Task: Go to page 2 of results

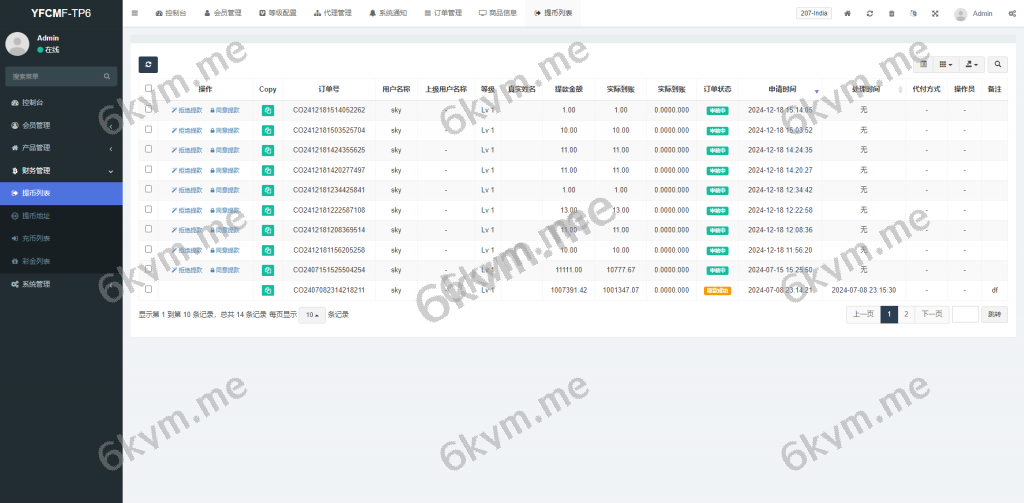Action: (906, 314)
